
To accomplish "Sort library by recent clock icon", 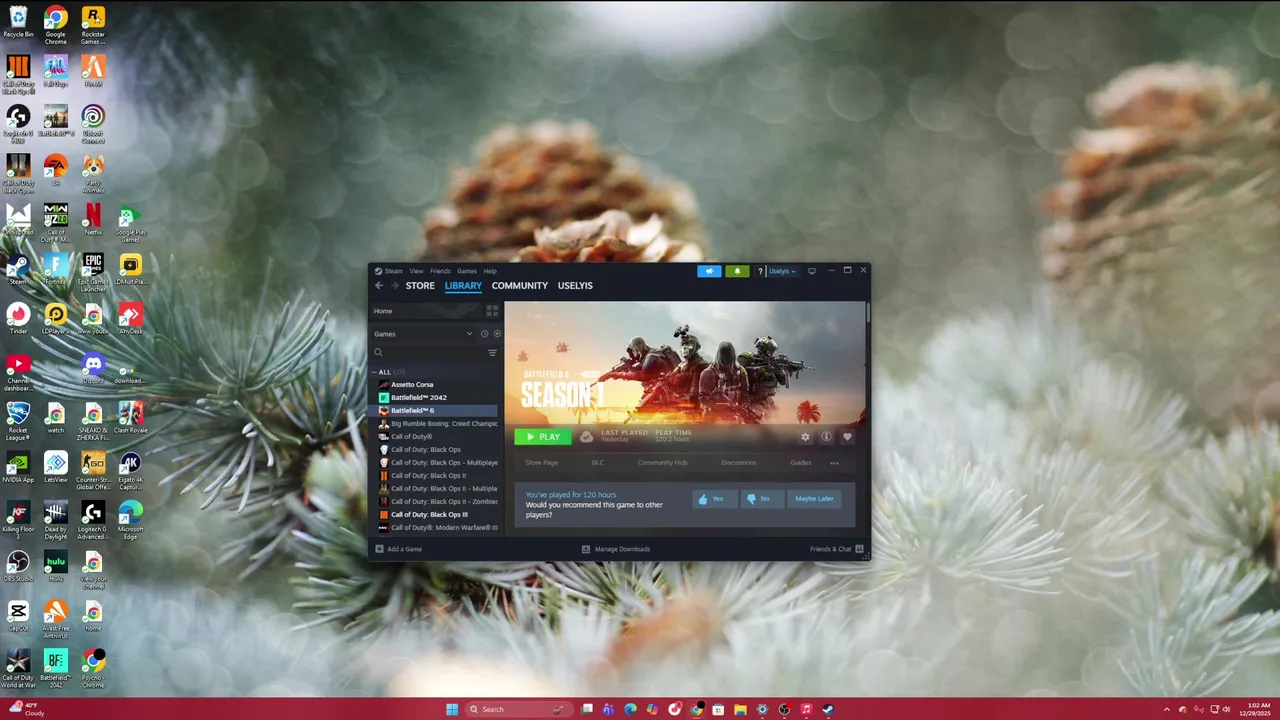I will coord(484,334).
